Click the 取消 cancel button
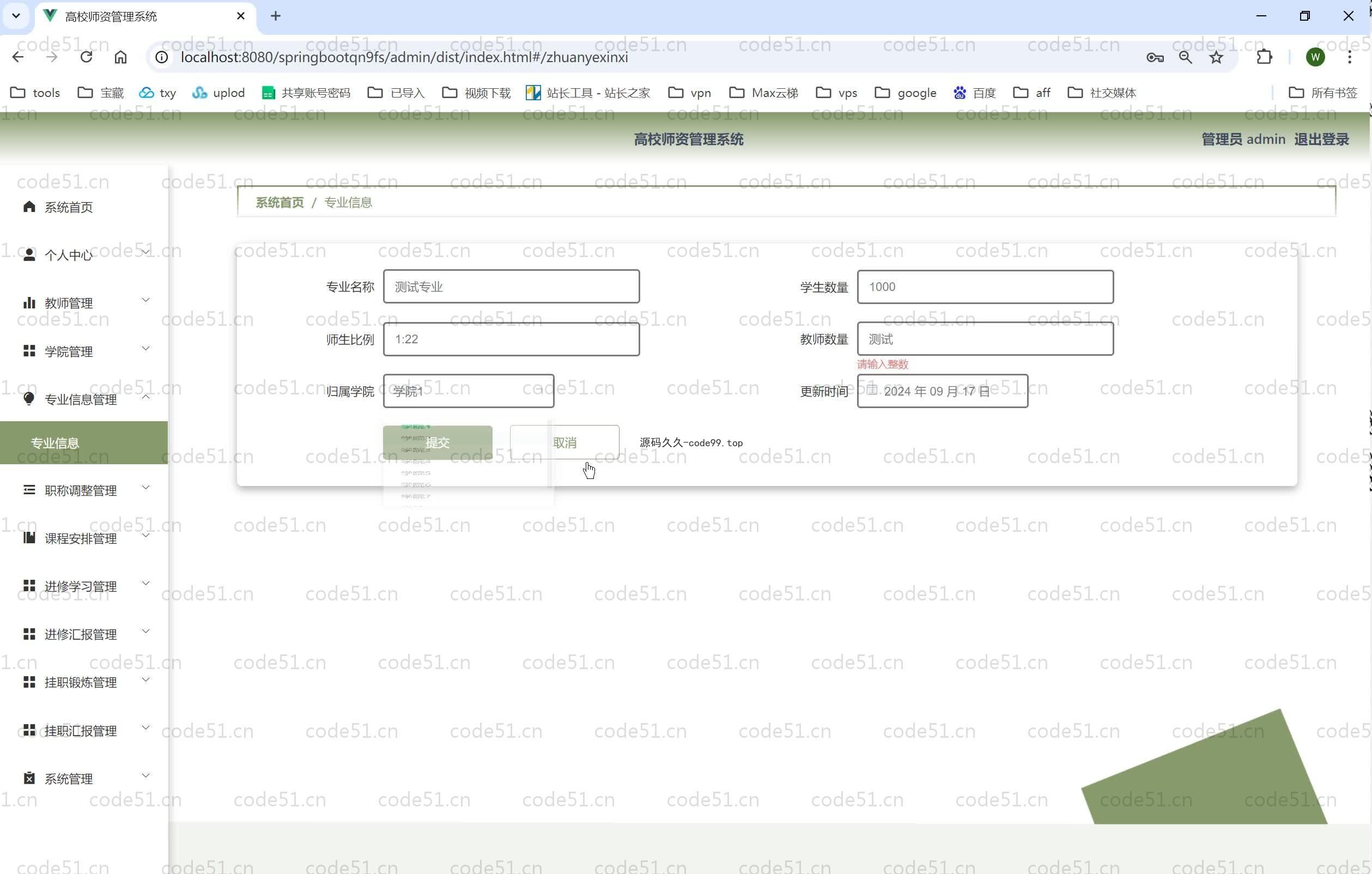 pos(564,442)
